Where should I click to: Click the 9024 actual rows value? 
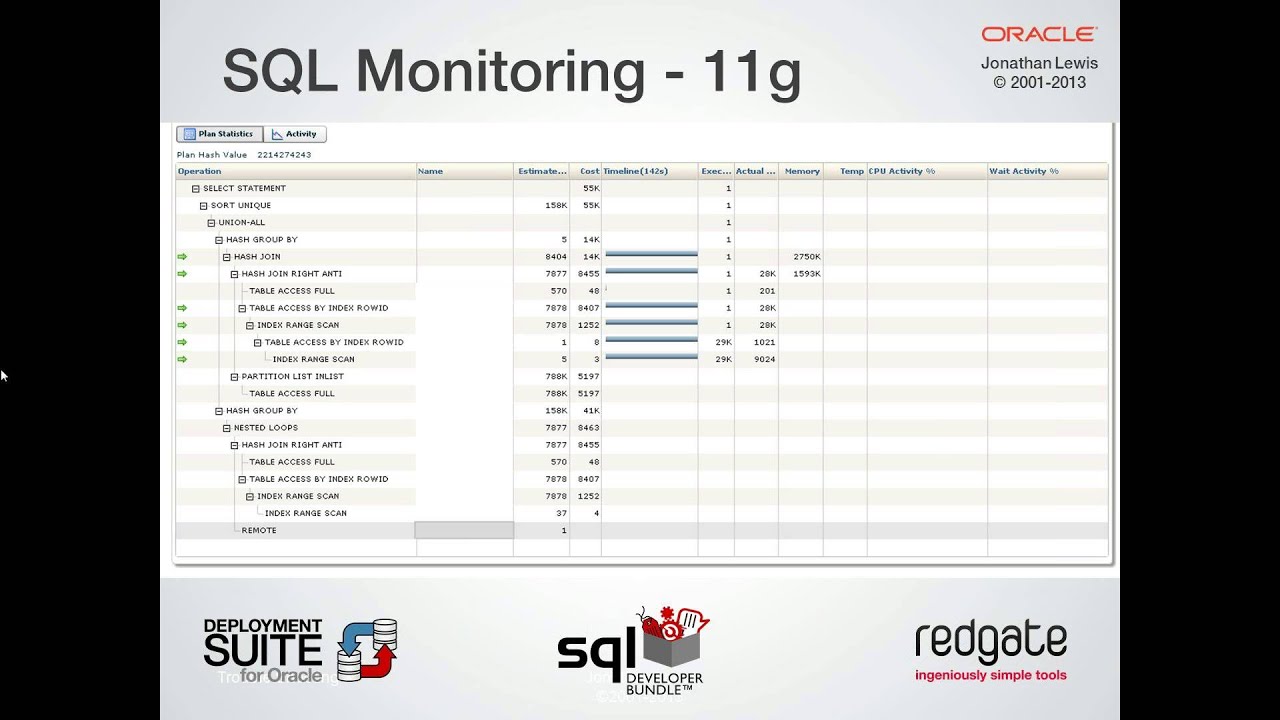coord(764,359)
